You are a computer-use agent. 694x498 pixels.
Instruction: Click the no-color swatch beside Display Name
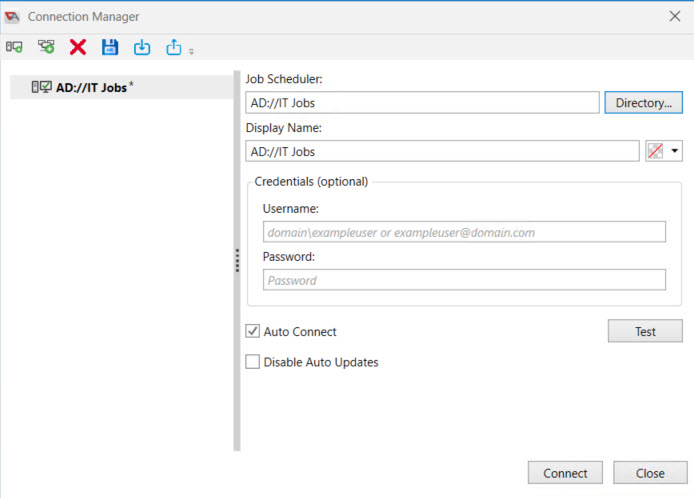pyautogui.click(x=655, y=151)
